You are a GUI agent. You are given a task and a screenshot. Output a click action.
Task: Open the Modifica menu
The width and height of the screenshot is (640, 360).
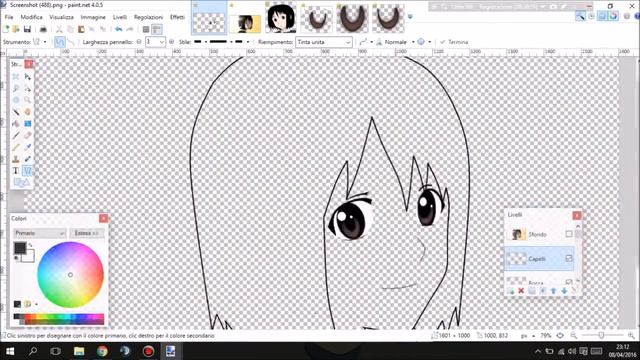tap(31, 17)
